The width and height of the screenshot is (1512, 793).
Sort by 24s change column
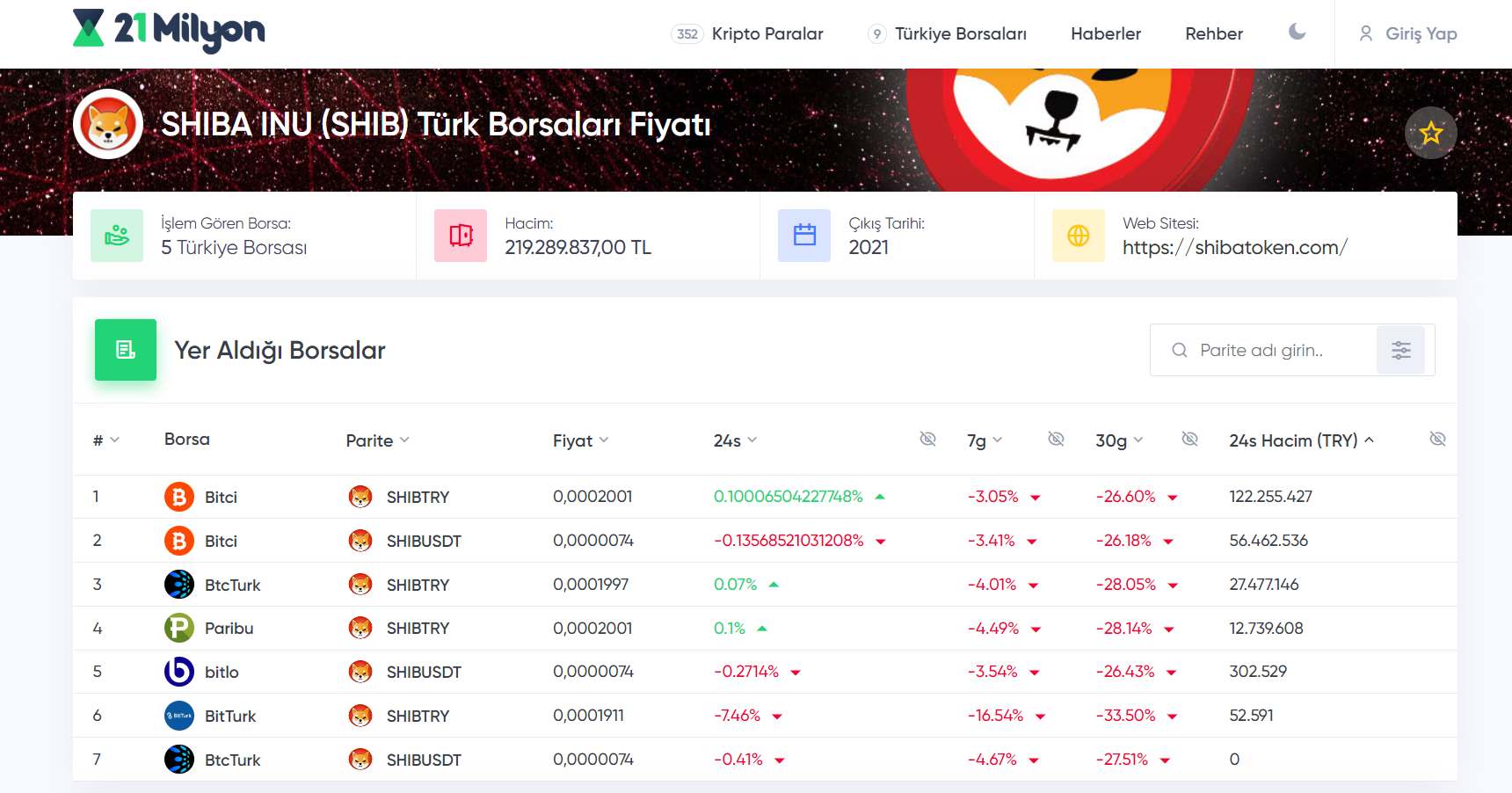[x=736, y=440]
